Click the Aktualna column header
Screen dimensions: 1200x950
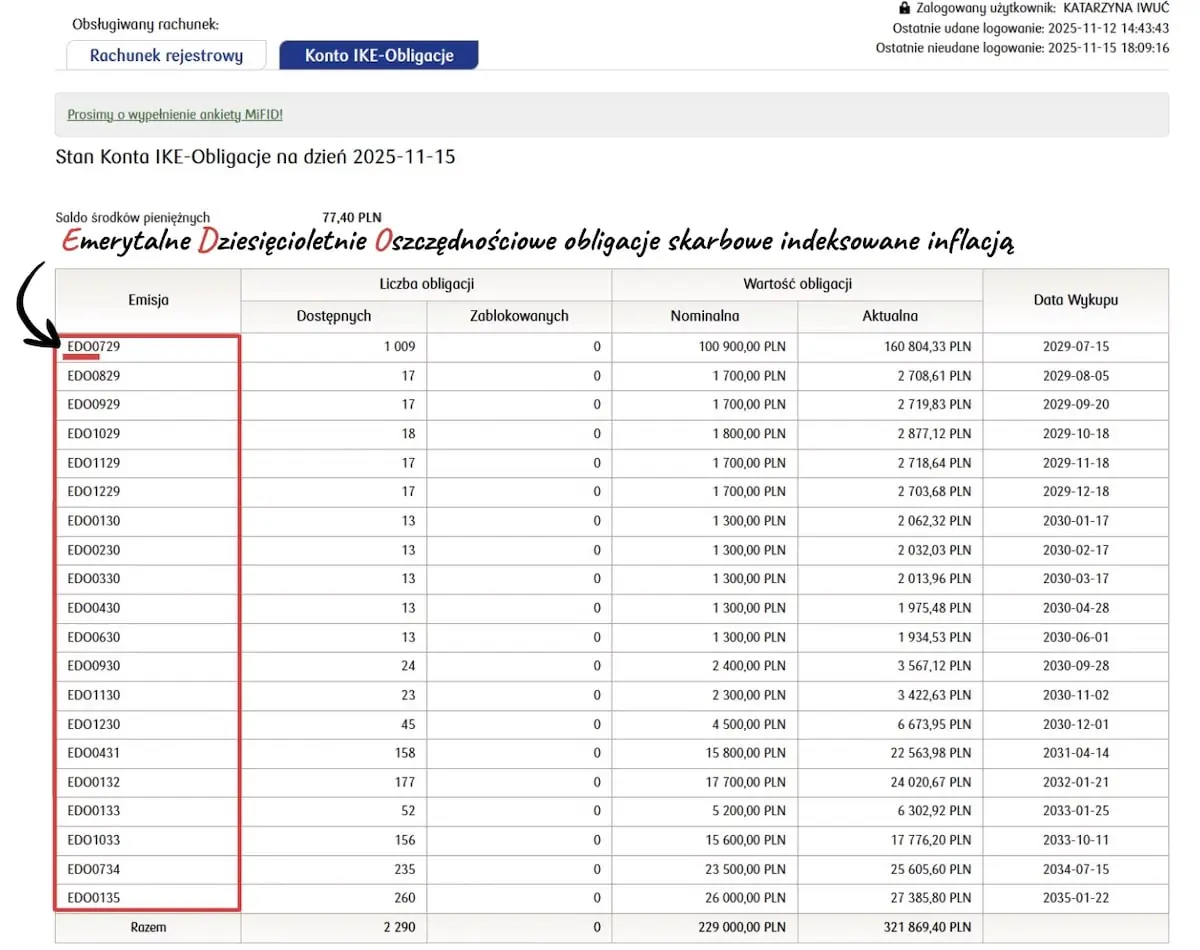890,316
